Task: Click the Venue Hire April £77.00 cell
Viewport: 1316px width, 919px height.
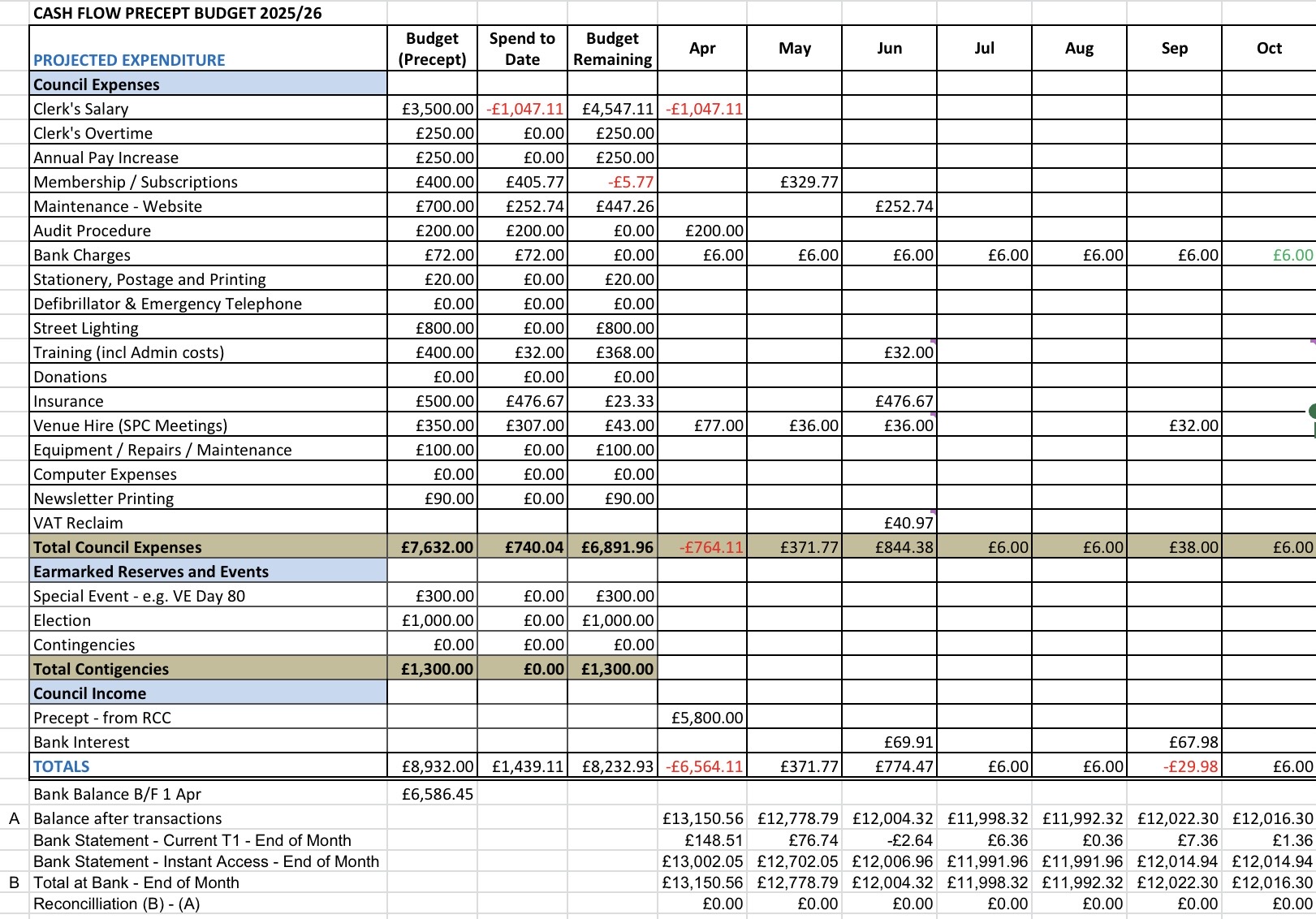Action: [702, 425]
